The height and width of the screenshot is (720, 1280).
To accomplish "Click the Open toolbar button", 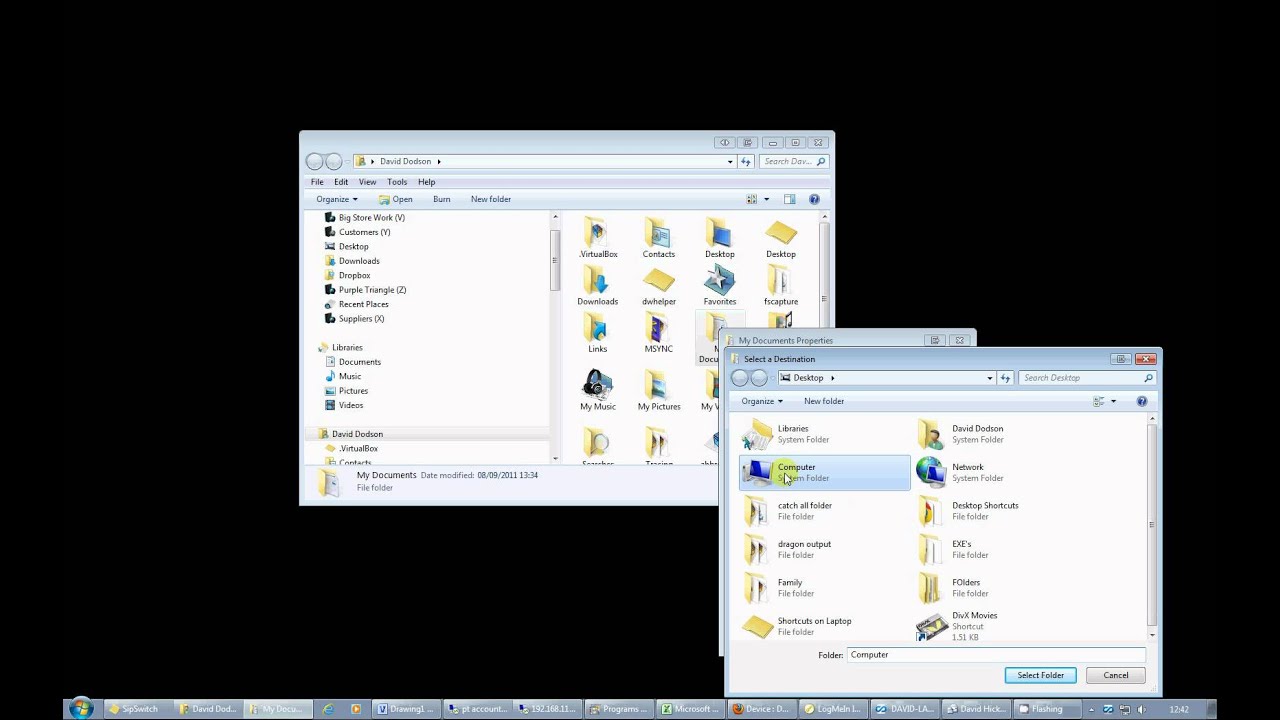I will (x=396, y=199).
